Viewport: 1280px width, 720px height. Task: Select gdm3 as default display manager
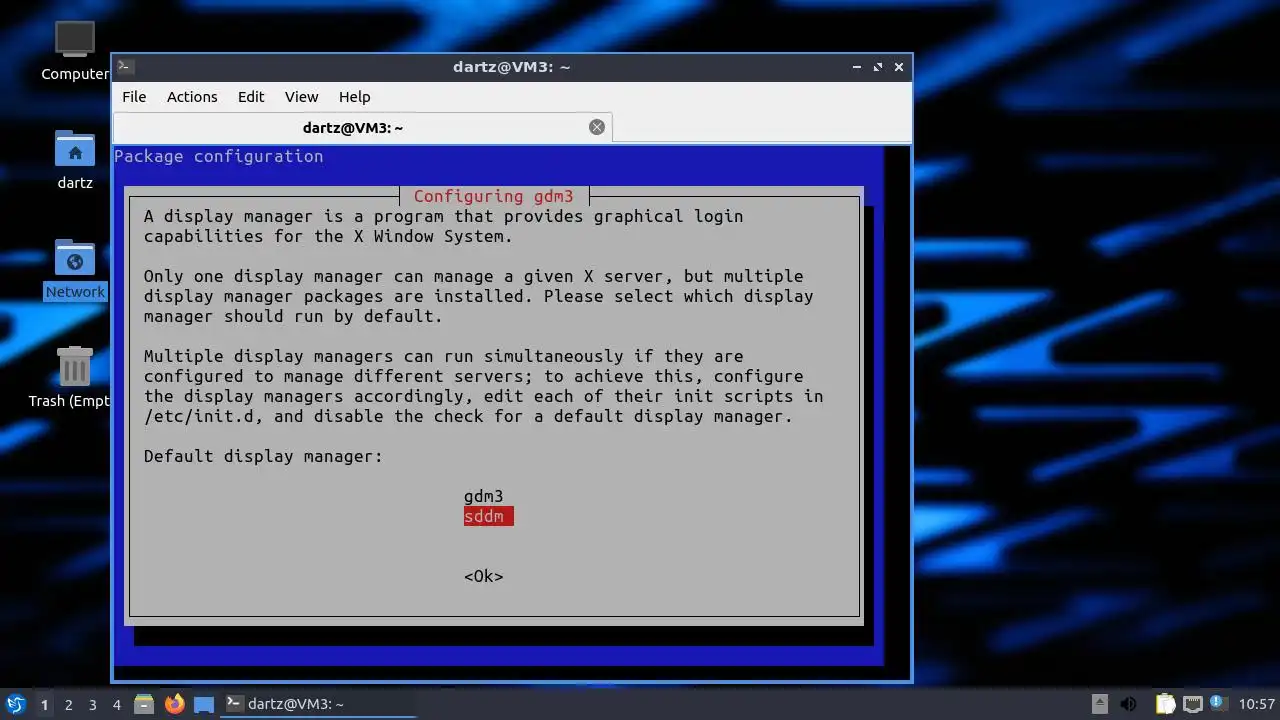click(x=484, y=496)
